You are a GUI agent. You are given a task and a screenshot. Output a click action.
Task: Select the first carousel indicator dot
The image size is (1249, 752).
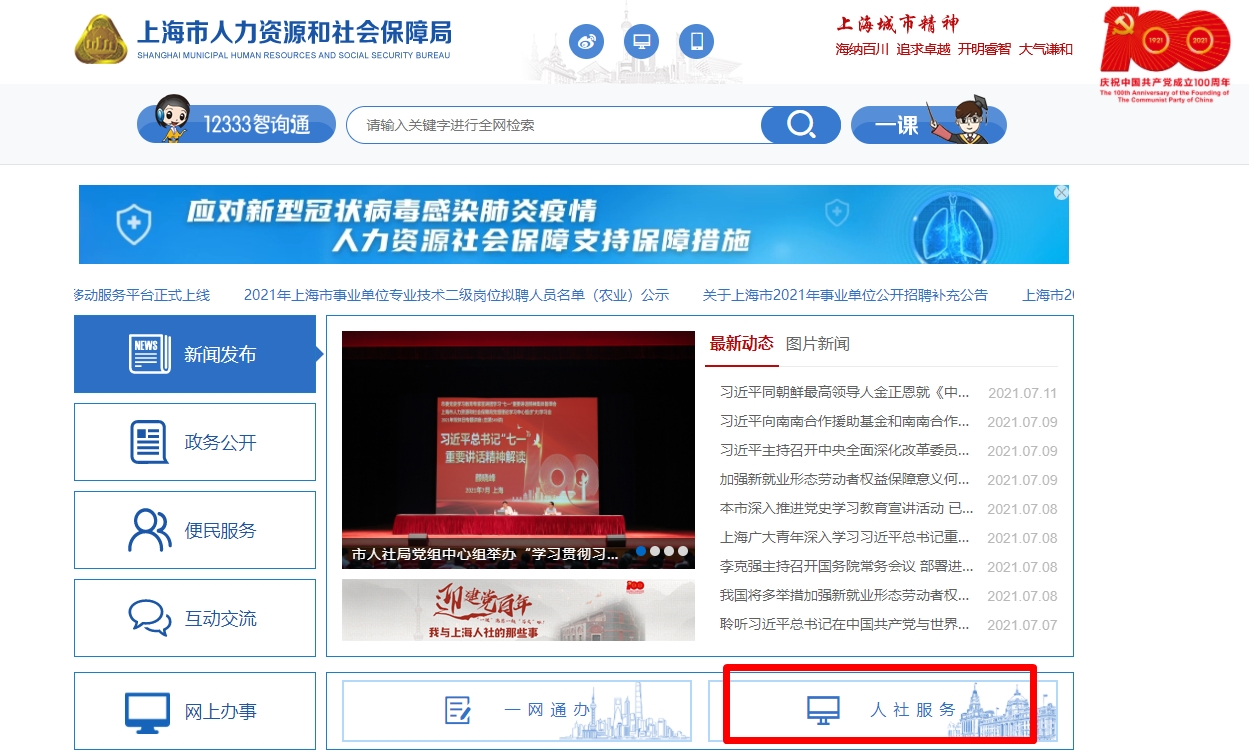tap(641, 551)
